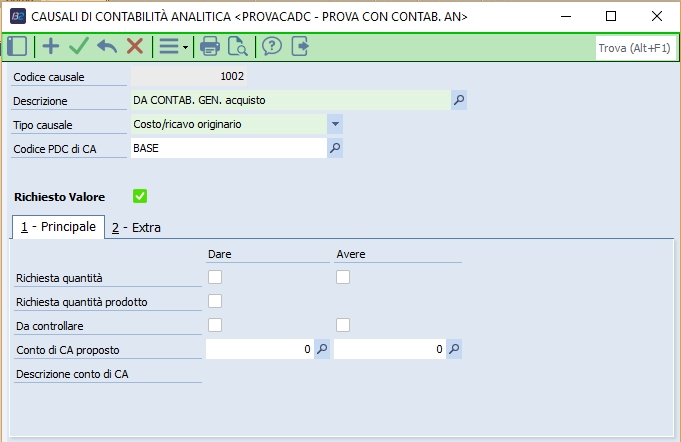Open print preview with magnifier page icon
The height and width of the screenshot is (442, 681).
(x=237, y=46)
